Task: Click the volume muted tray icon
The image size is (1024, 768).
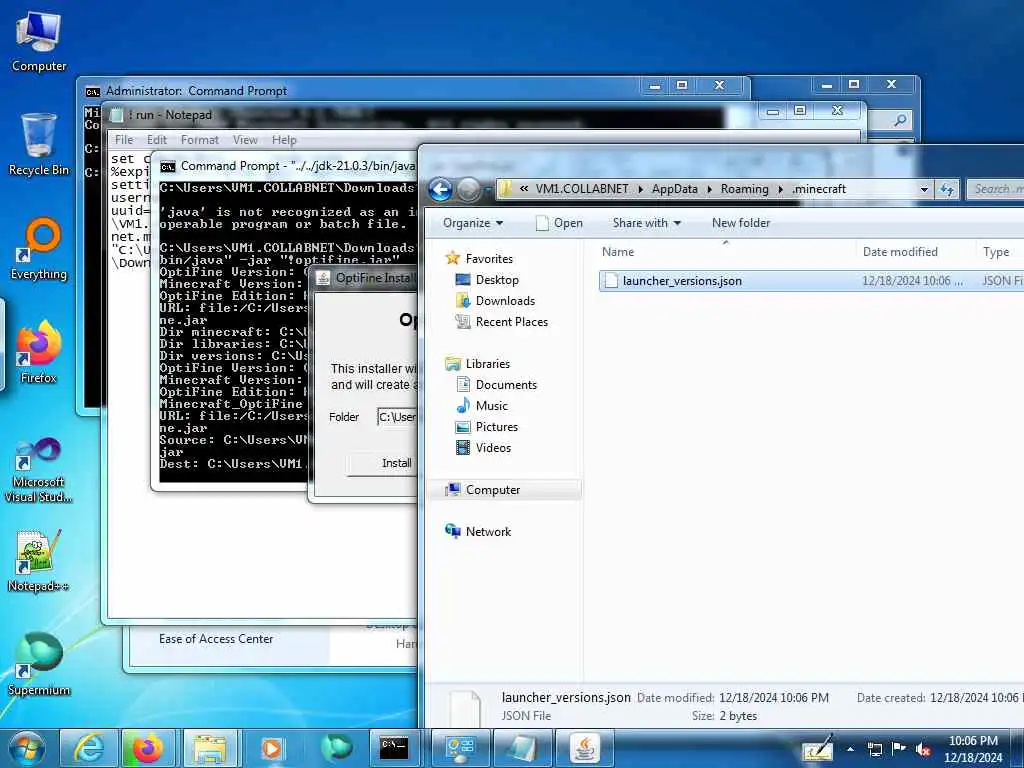Action: pos(923,750)
